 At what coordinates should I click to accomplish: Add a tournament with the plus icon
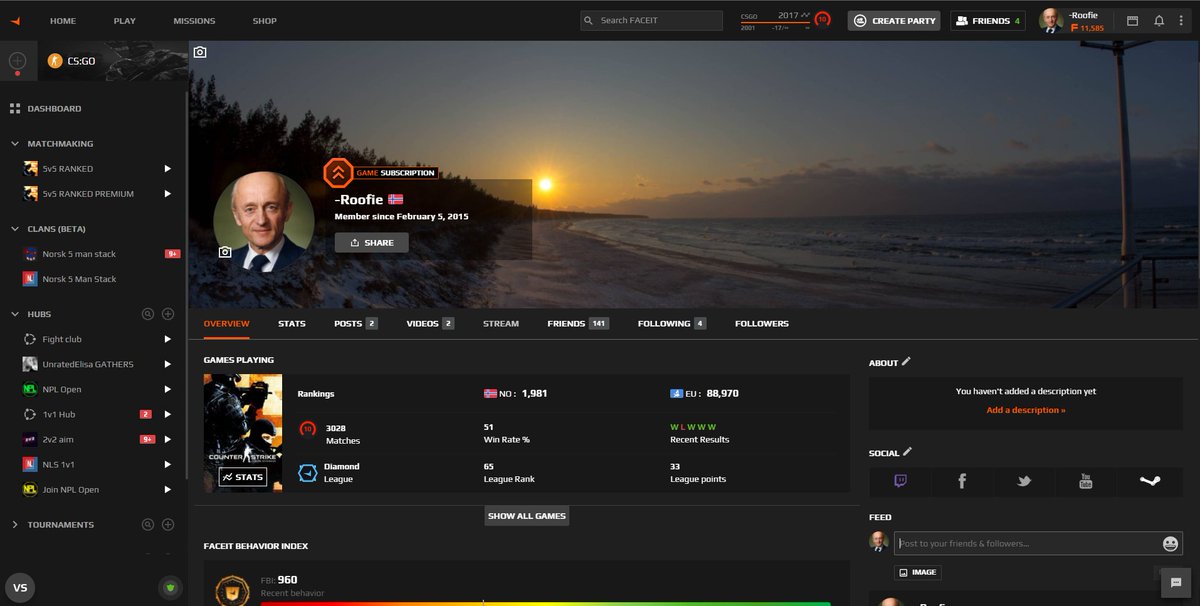pyautogui.click(x=168, y=524)
